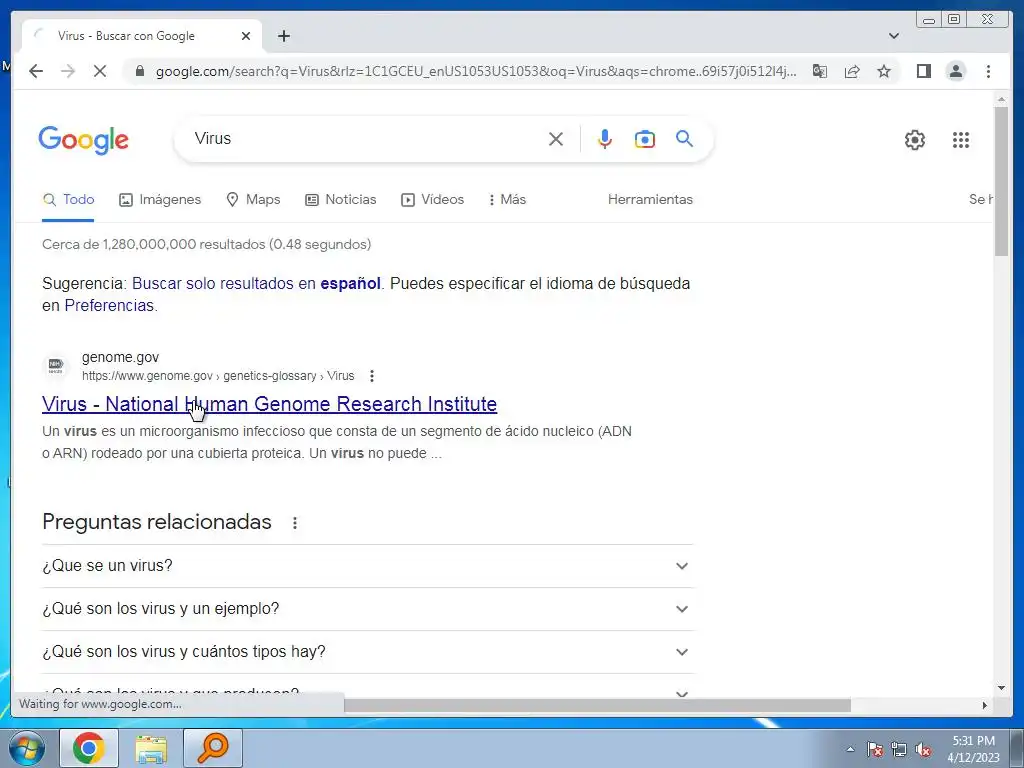Open Chrome side panel
Image resolution: width=1024 pixels, height=768 pixels.
click(923, 71)
